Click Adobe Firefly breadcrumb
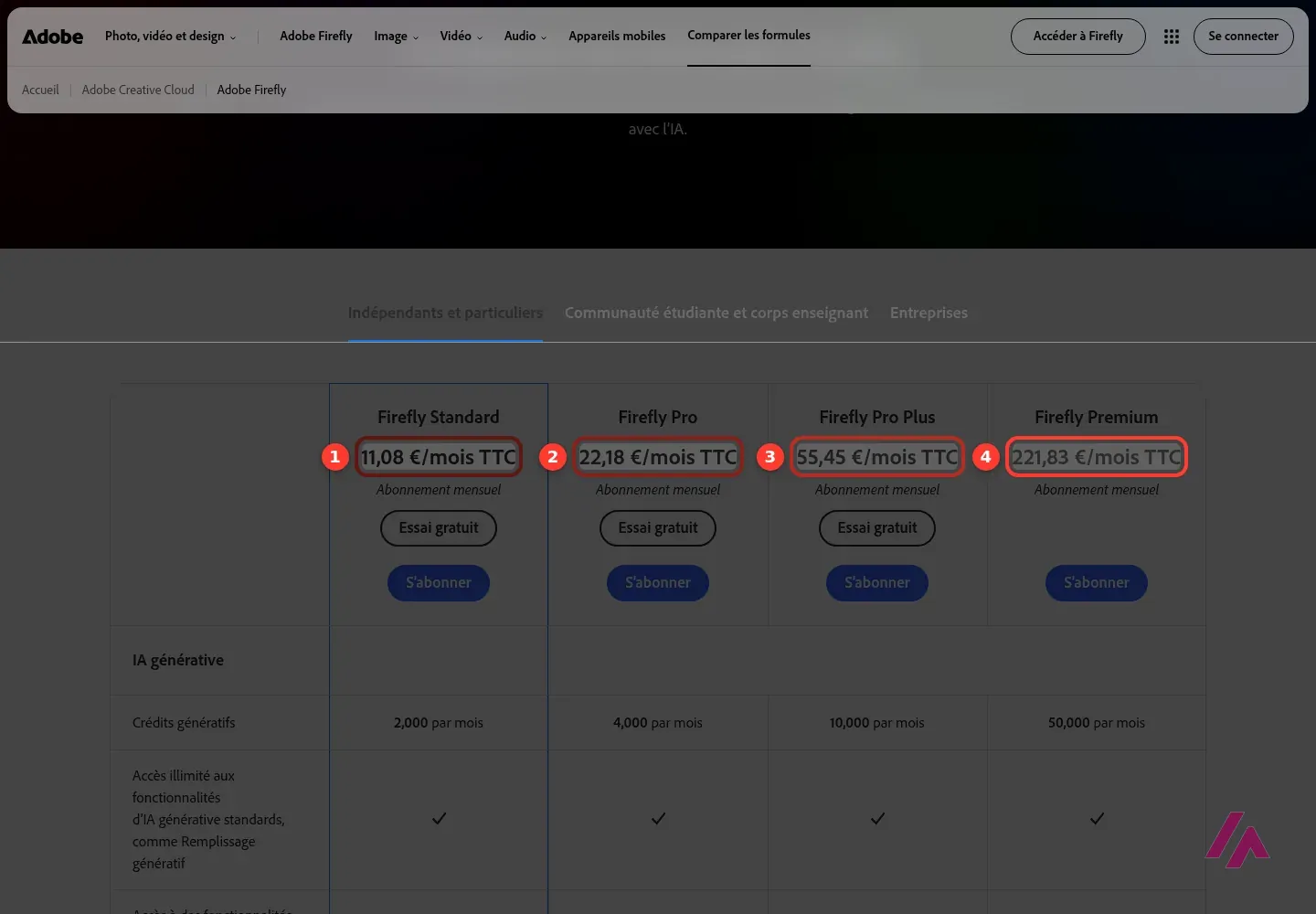The image size is (1316, 914). 251,90
